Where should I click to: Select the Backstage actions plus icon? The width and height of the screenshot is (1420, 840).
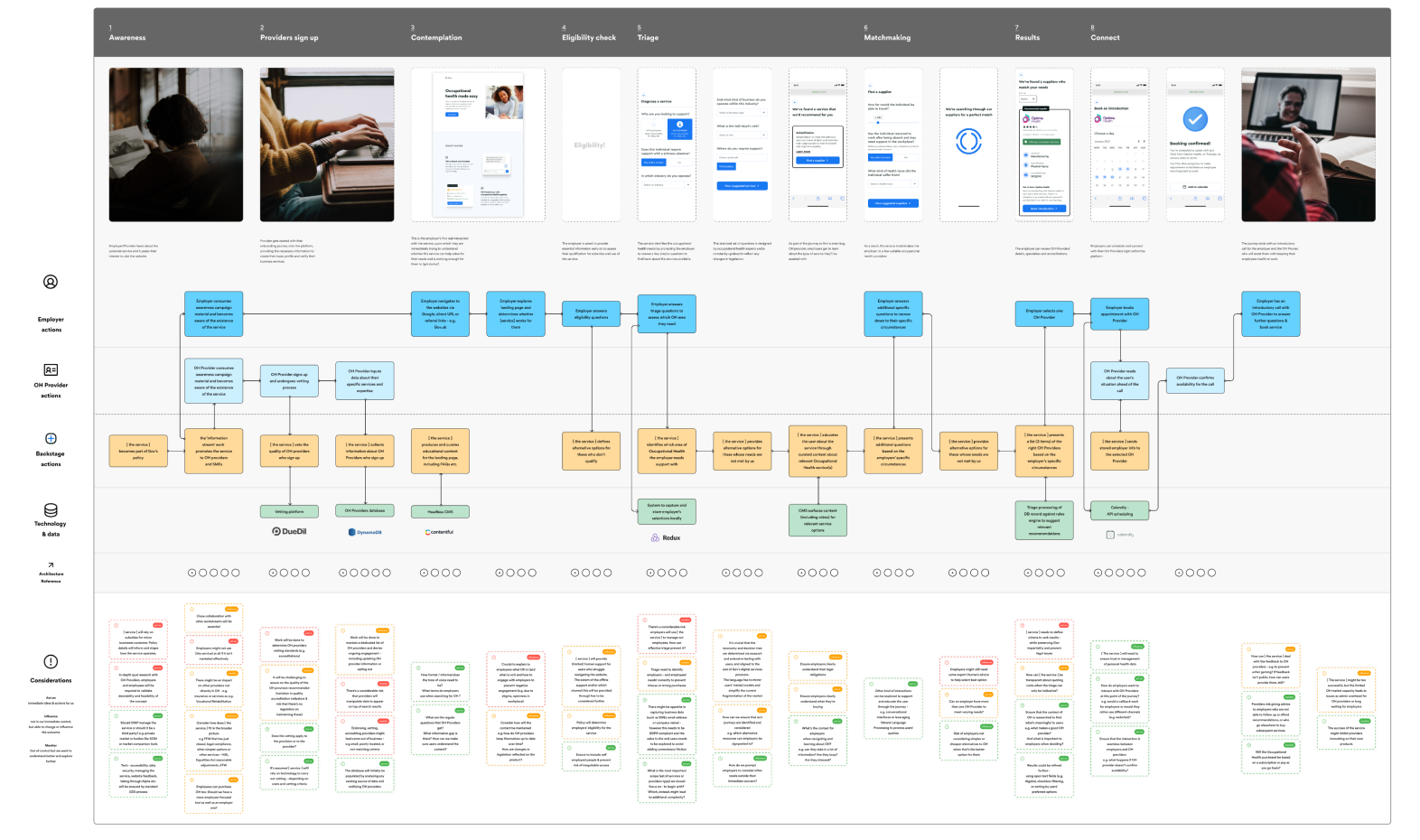coord(51,439)
